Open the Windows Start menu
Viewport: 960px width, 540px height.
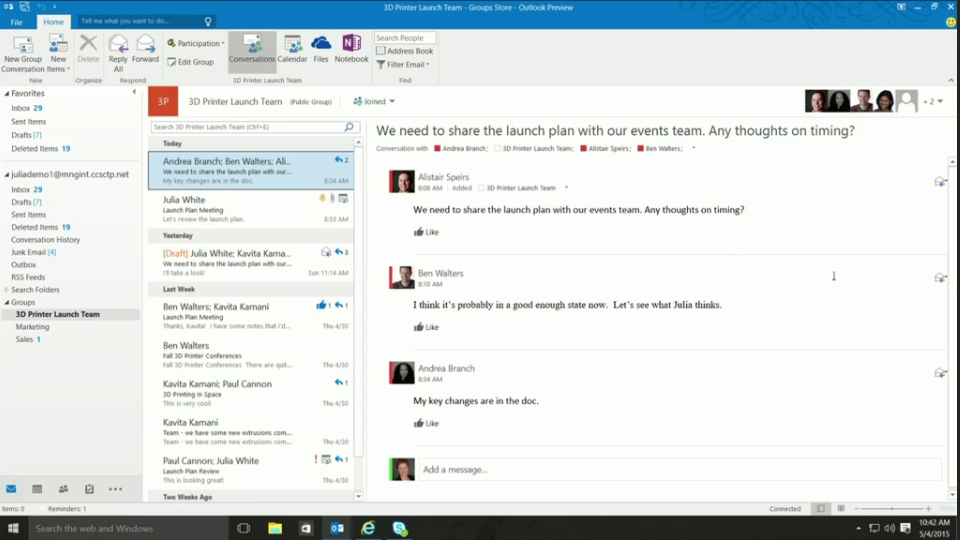coord(13,528)
